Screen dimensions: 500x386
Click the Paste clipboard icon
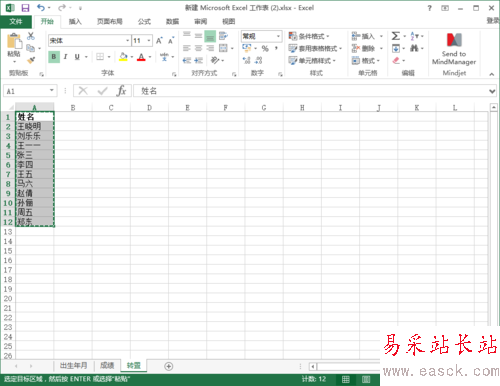(x=14, y=42)
